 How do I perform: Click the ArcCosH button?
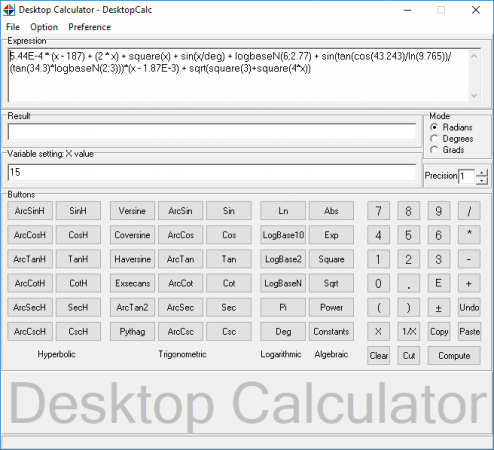[x=30, y=235]
